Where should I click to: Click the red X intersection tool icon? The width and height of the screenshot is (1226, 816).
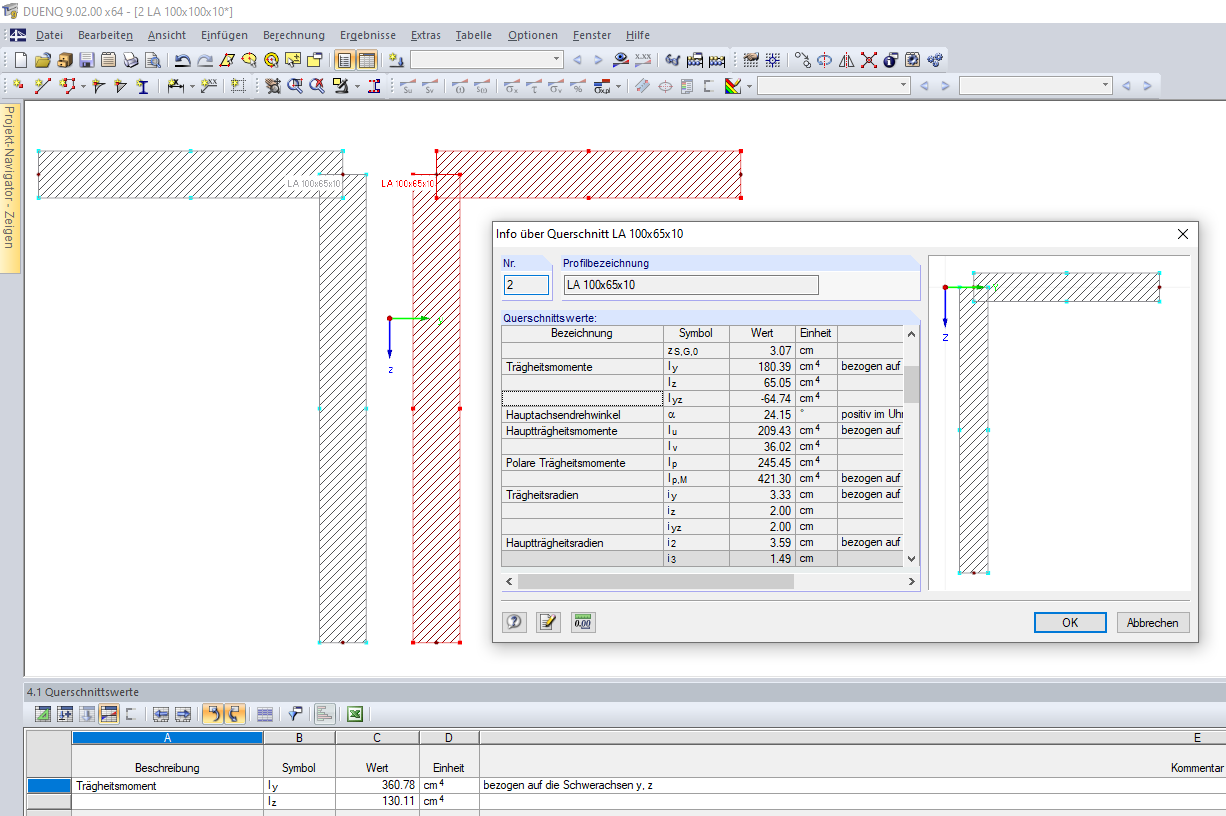(x=868, y=60)
